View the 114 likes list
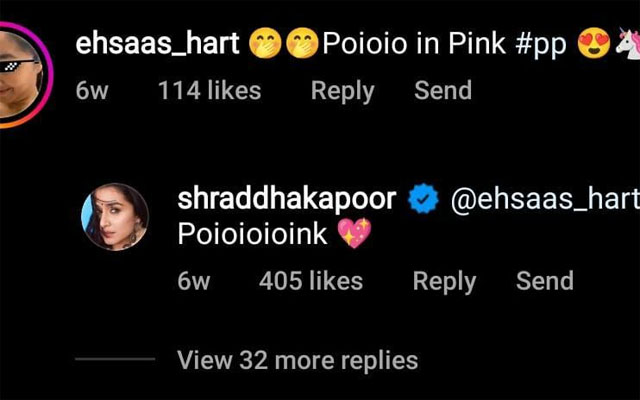 [x=209, y=90]
